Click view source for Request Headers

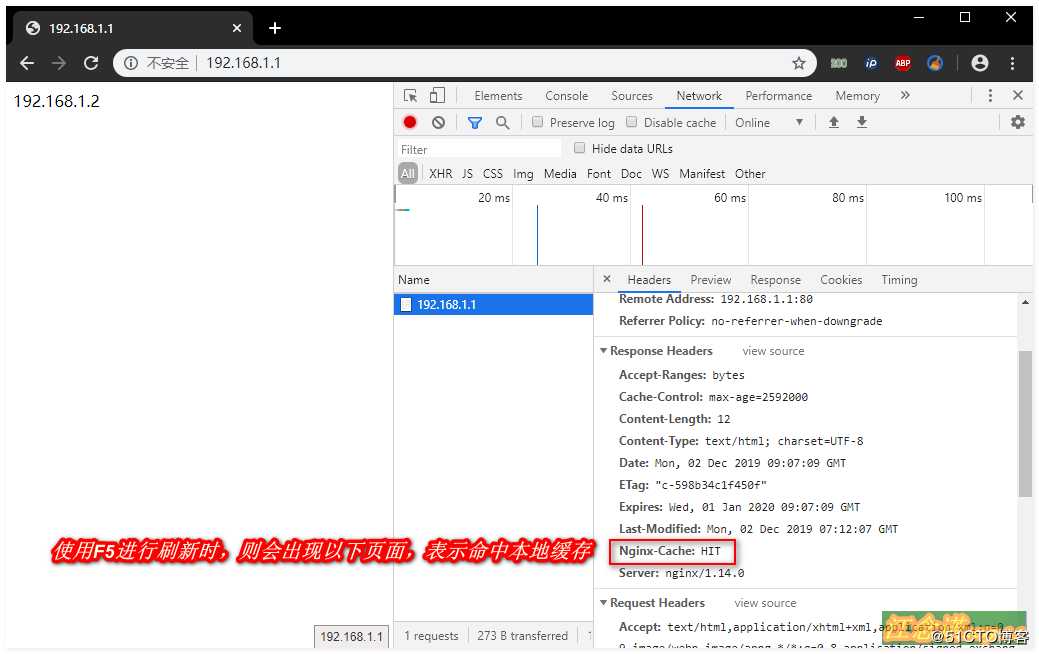(765, 603)
